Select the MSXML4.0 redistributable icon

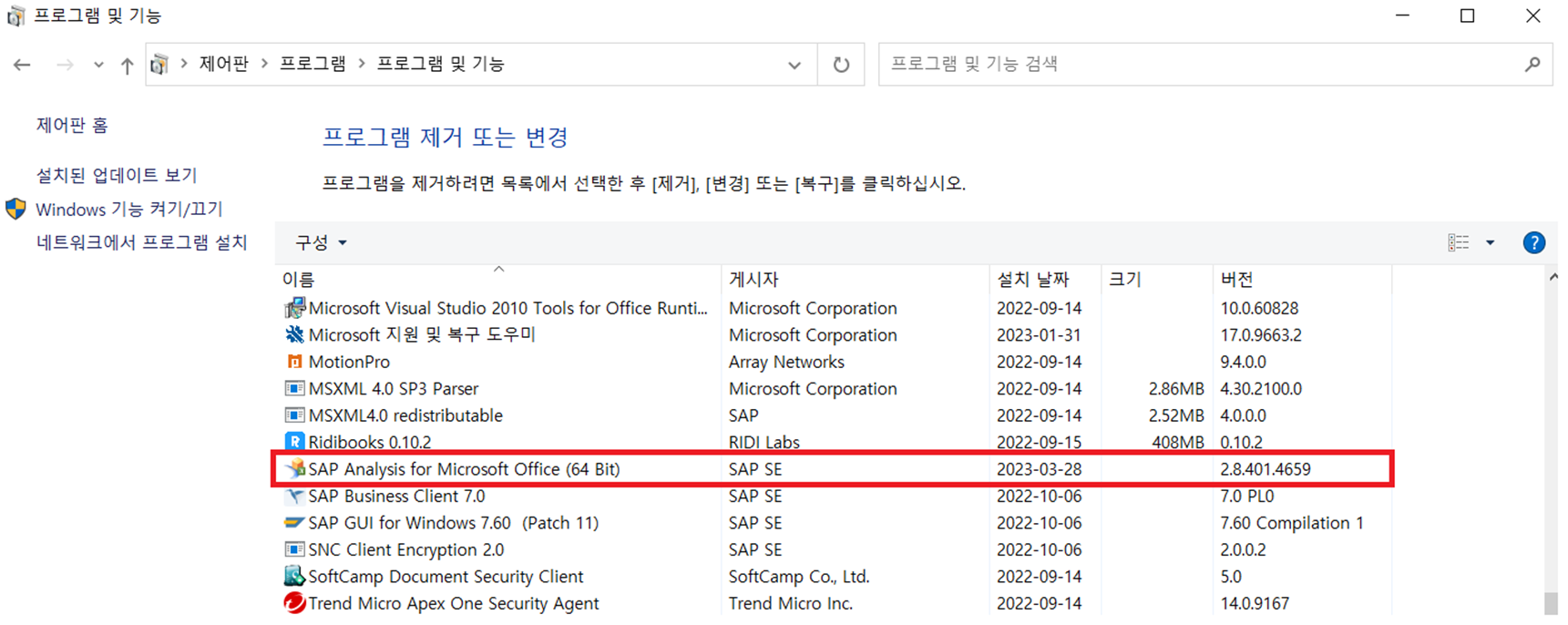[294, 415]
